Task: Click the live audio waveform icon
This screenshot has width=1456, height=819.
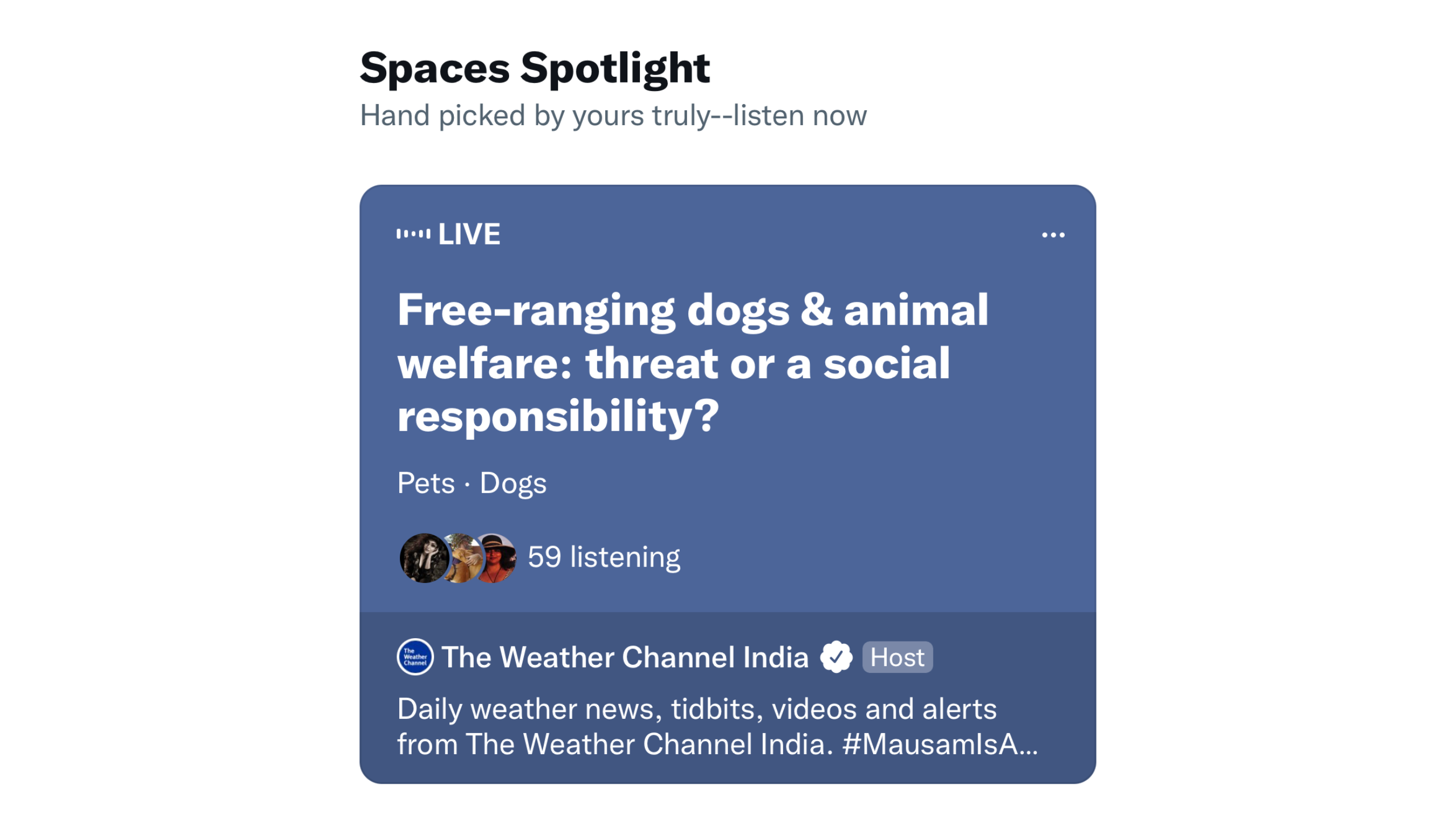Action: (x=413, y=234)
